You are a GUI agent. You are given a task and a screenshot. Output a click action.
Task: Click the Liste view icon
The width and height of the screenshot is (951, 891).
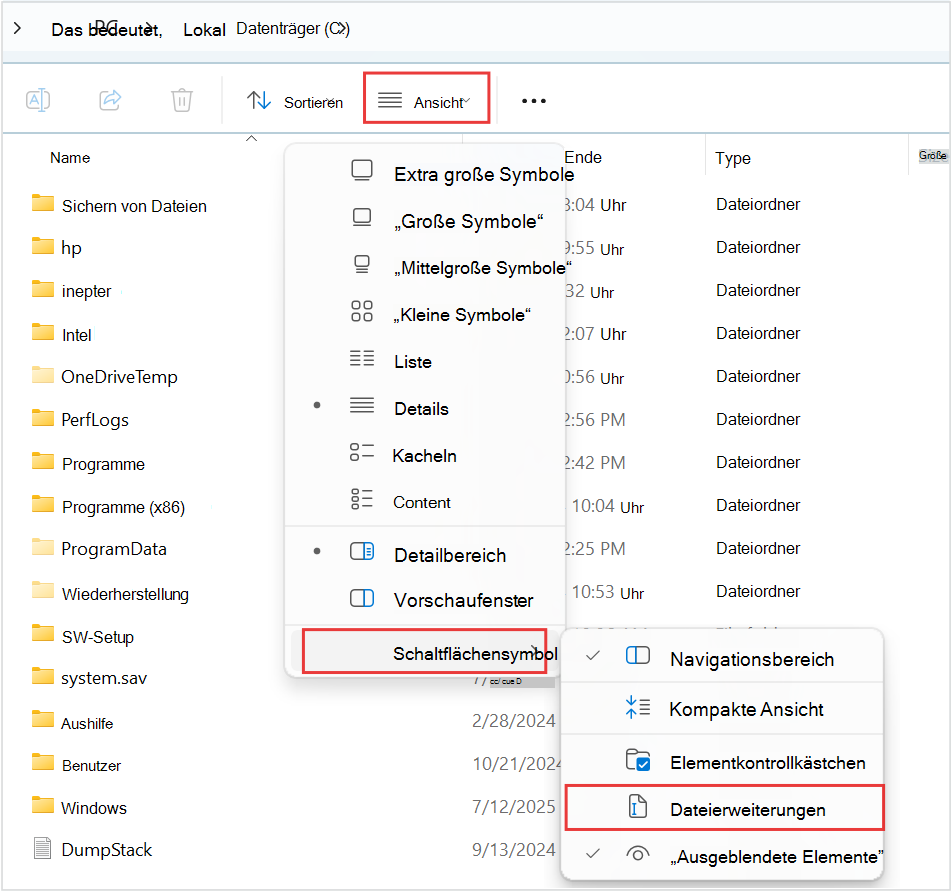coord(362,358)
